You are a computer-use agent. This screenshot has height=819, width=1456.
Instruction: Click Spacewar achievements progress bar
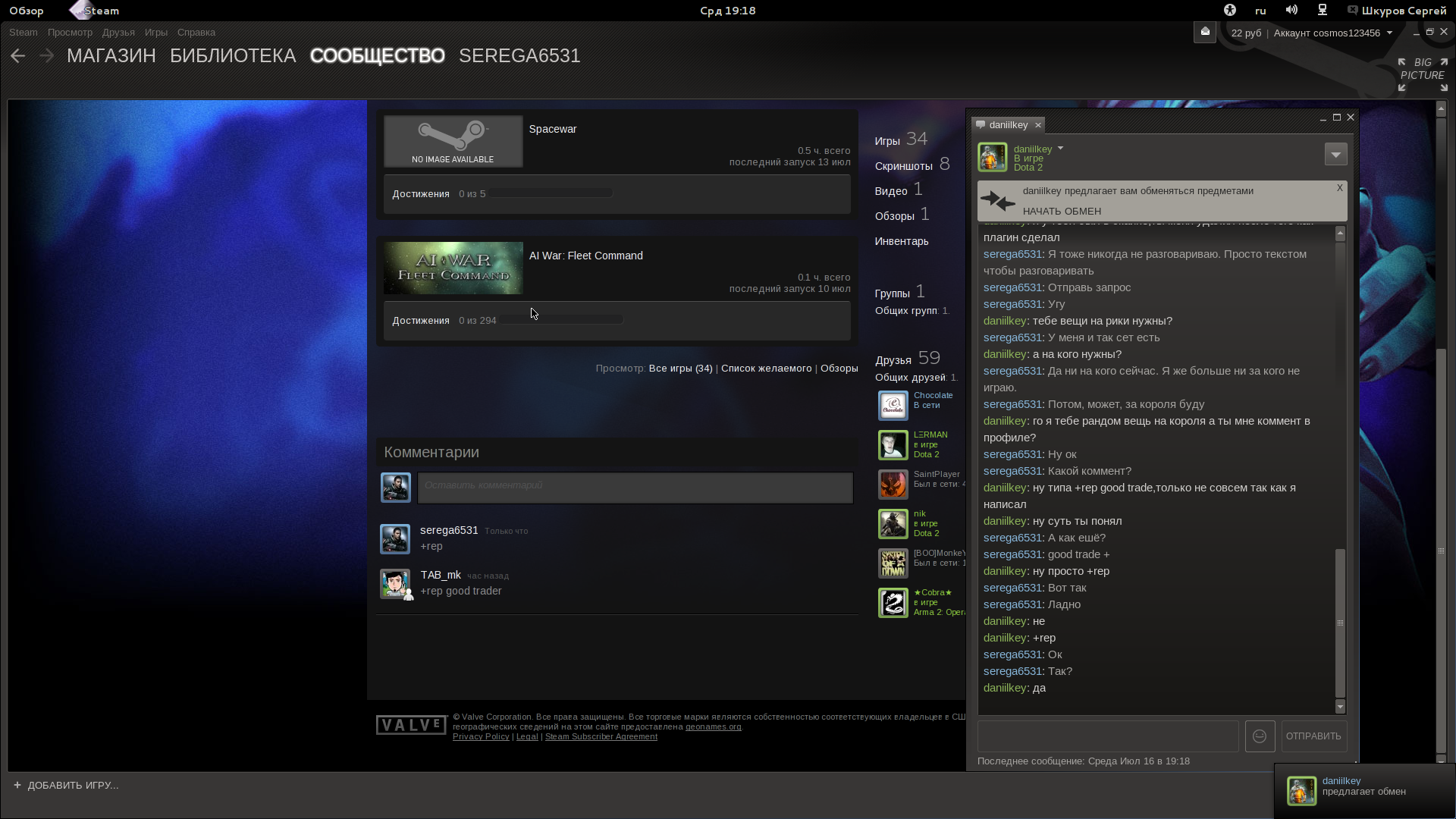(551, 194)
